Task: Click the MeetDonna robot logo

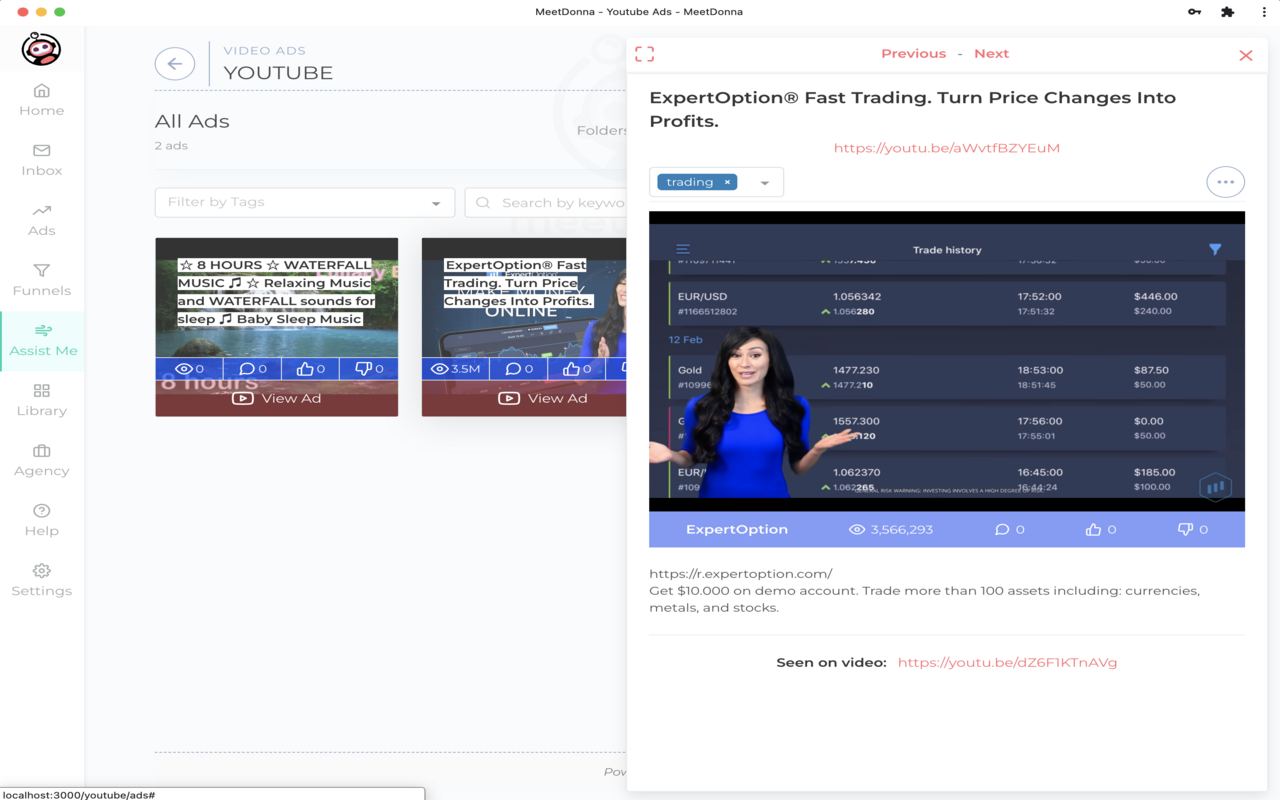Action: pos(41,48)
